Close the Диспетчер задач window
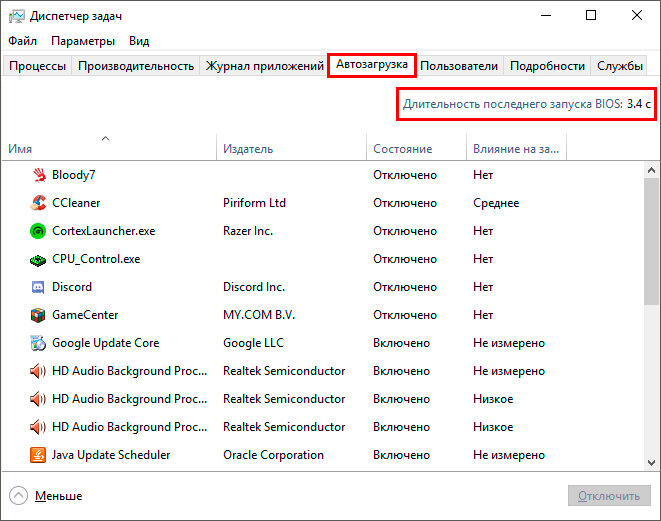The image size is (661, 521). (x=637, y=16)
